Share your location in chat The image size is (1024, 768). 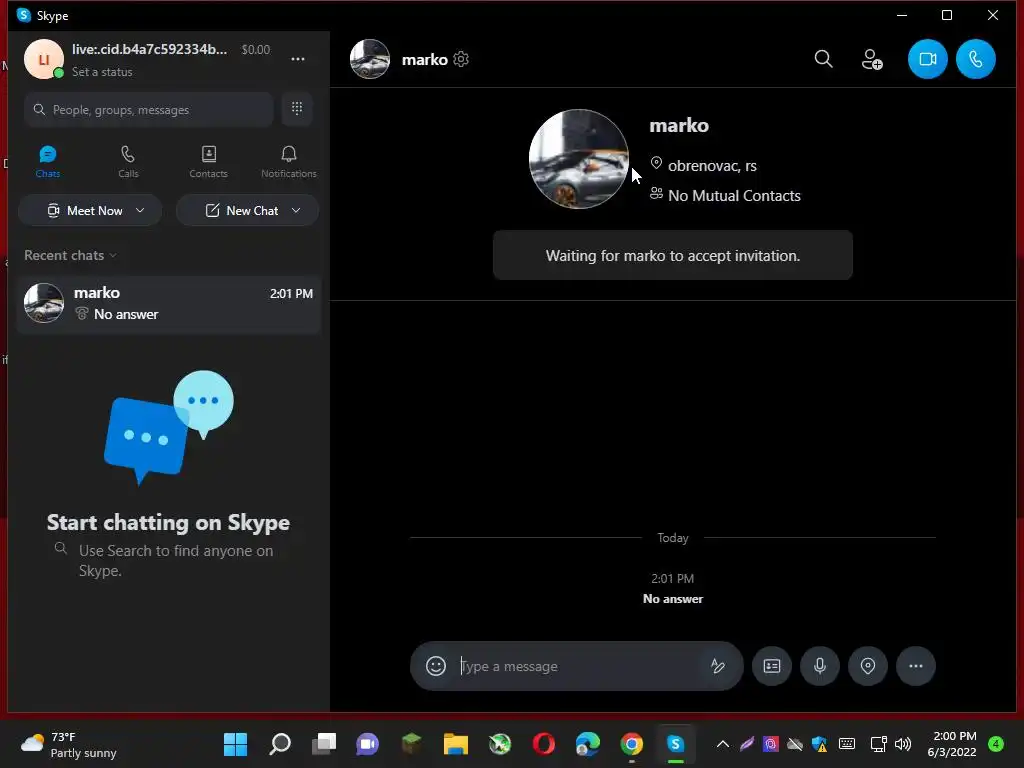point(868,666)
